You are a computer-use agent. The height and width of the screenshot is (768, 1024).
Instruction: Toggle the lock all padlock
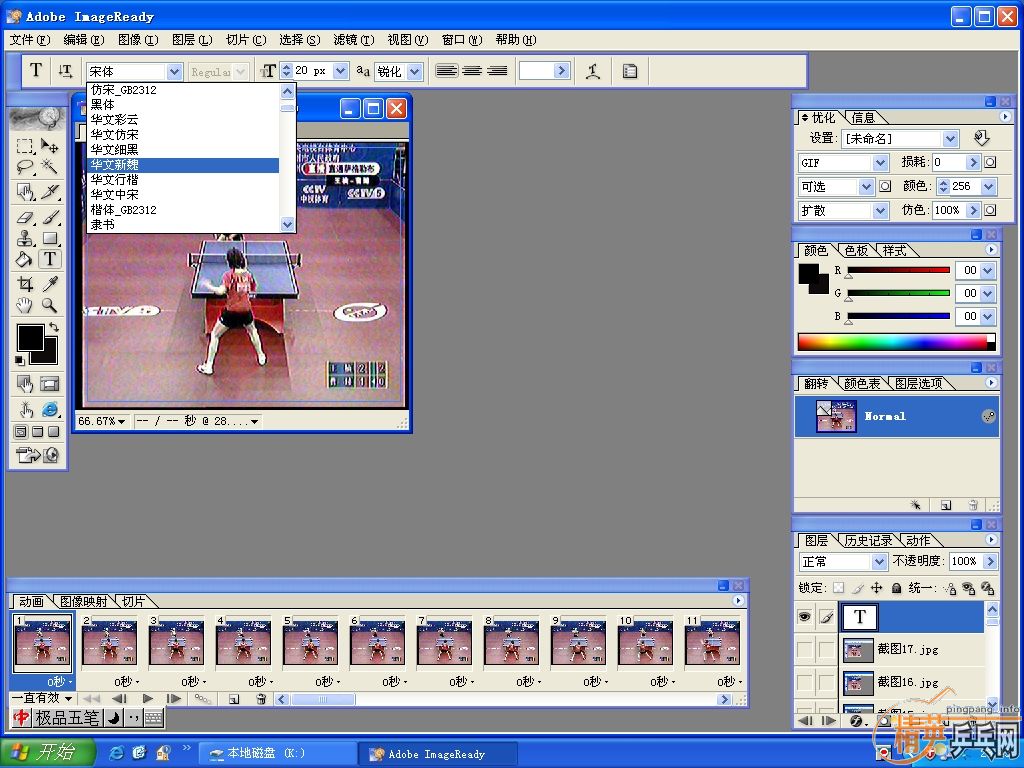pyautogui.click(x=897, y=588)
